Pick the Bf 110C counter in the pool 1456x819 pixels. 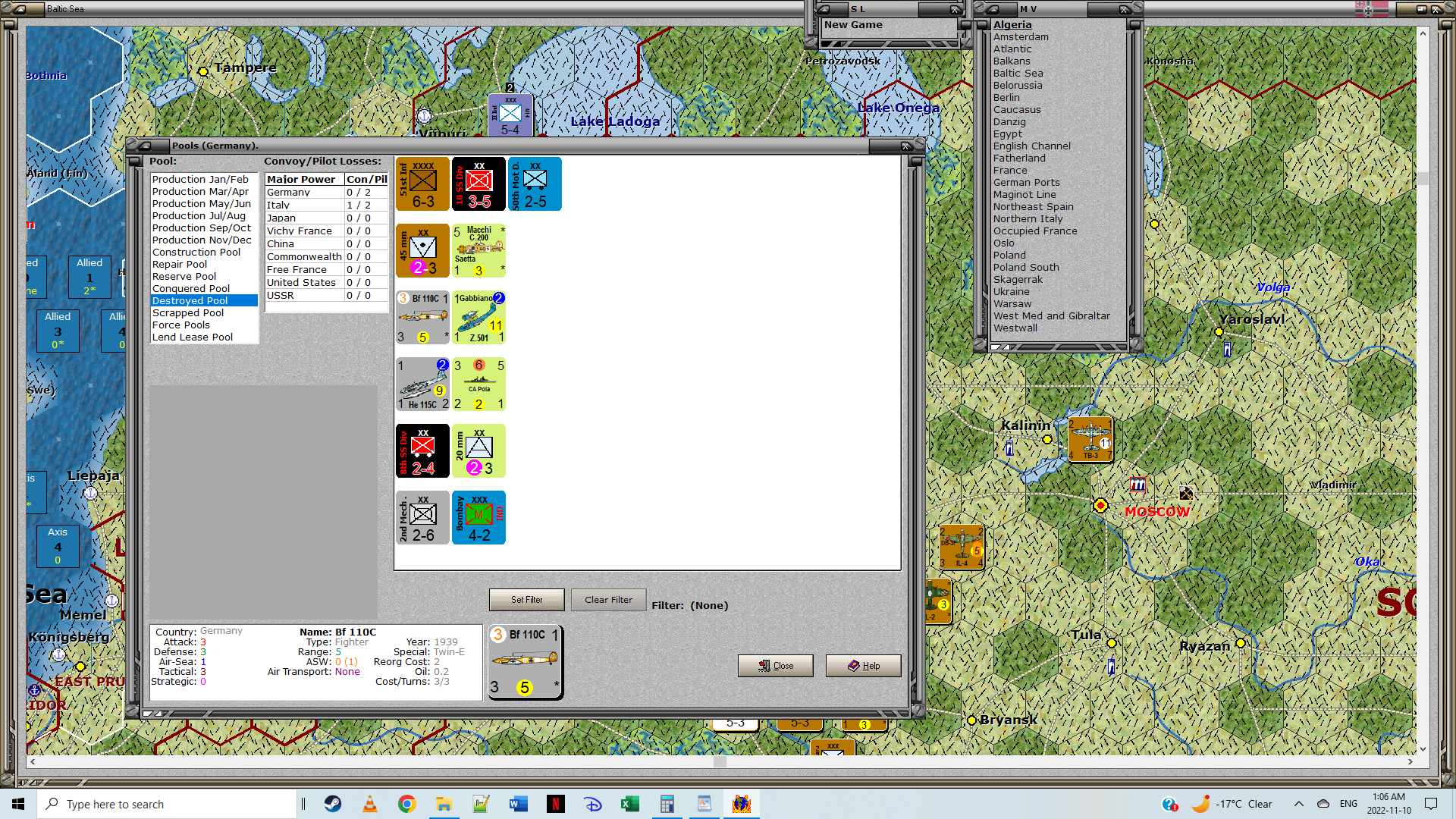[422, 318]
